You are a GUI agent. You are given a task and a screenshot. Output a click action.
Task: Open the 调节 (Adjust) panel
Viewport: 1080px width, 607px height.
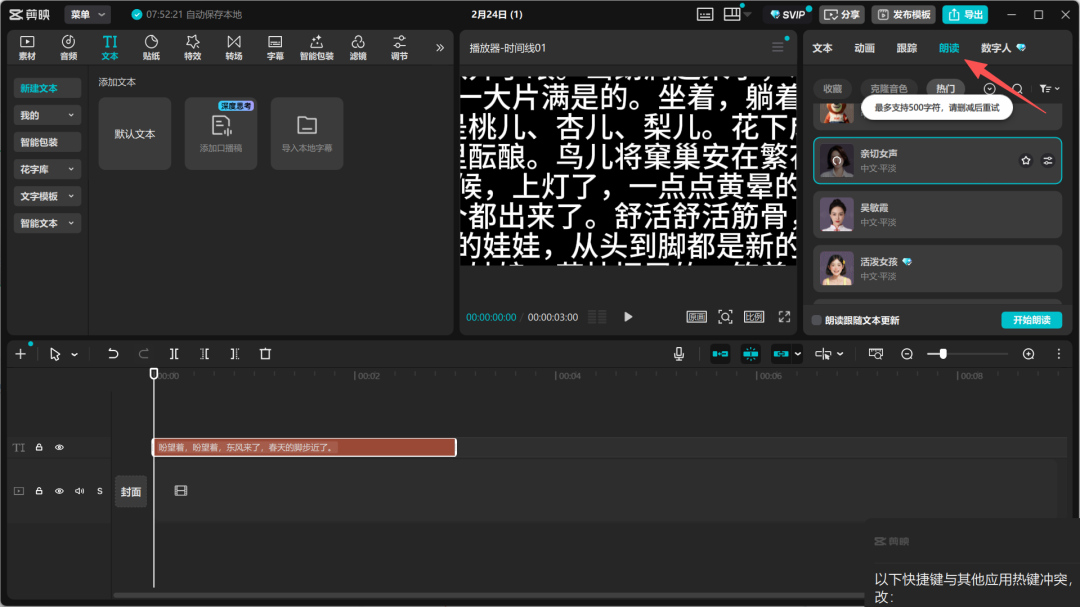click(x=398, y=46)
